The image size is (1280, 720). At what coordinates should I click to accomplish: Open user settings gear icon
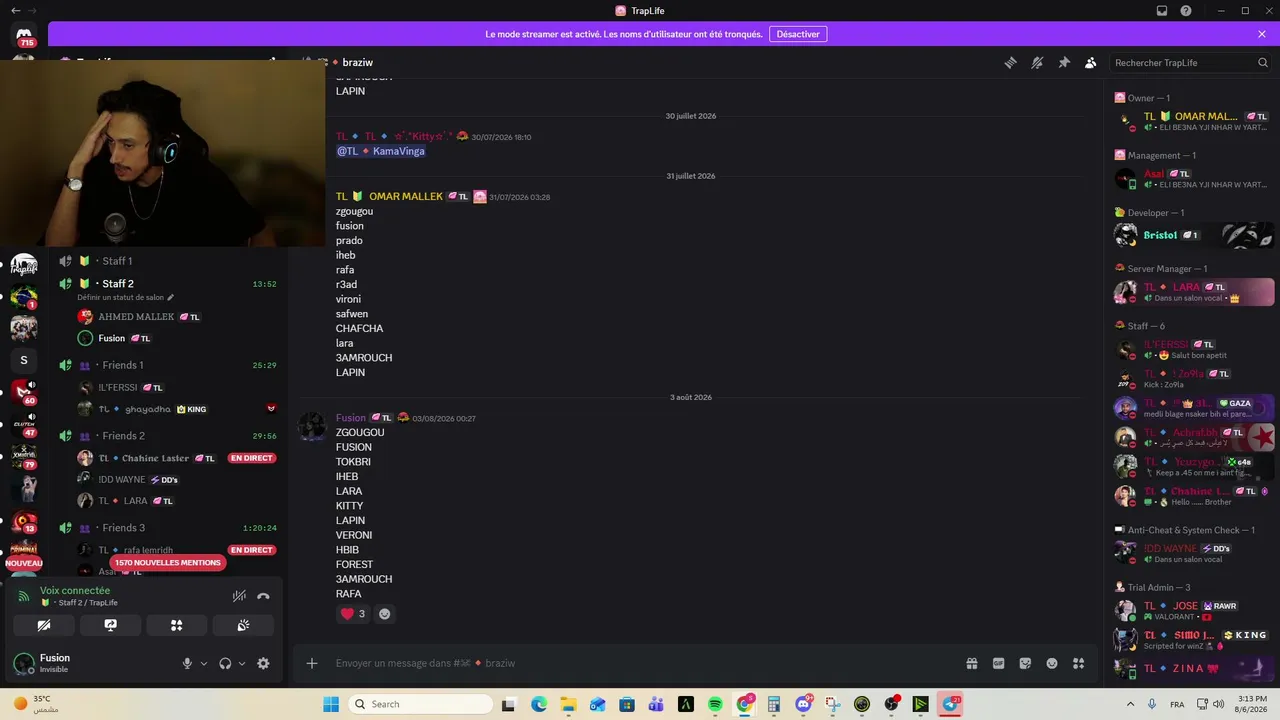tap(263, 663)
